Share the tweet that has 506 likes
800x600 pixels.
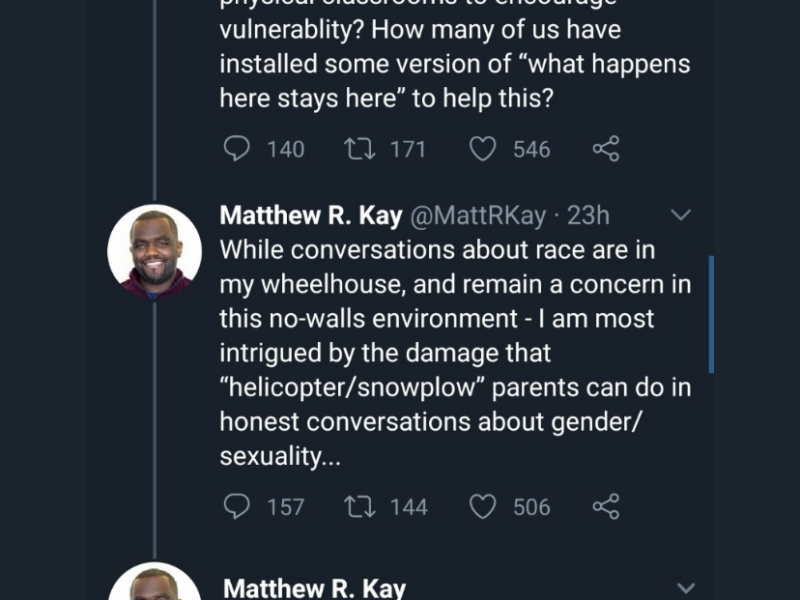click(606, 506)
